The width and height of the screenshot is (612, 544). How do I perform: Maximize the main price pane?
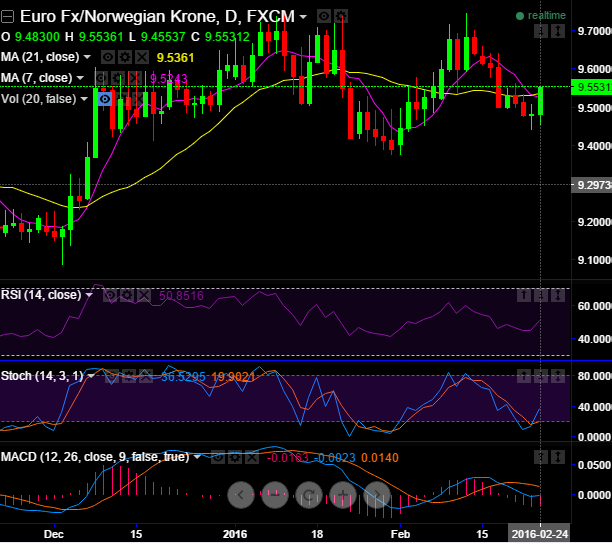click(558, 31)
